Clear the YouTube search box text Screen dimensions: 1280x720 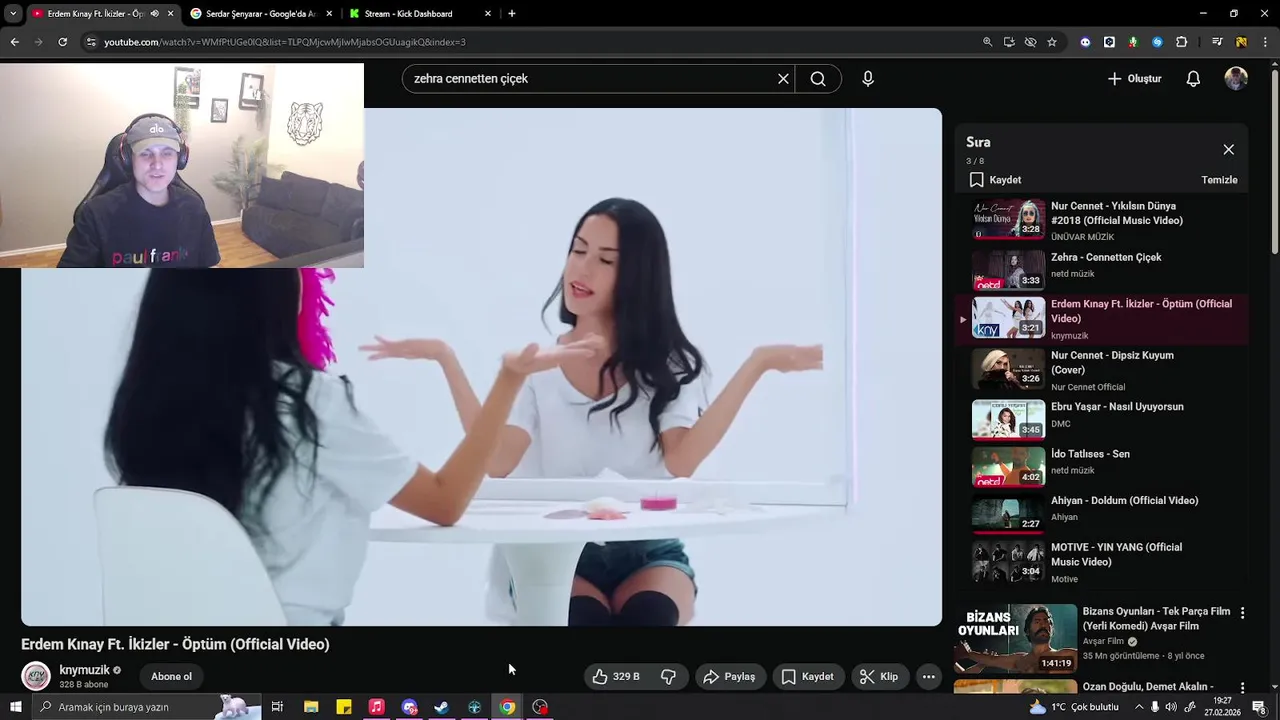[783, 79]
